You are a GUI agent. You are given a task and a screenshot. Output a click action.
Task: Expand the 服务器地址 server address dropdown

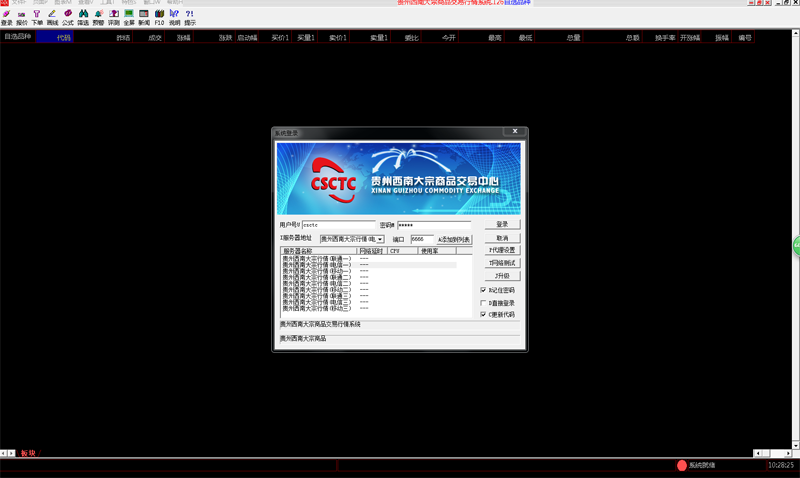pyautogui.click(x=380, y=240)
